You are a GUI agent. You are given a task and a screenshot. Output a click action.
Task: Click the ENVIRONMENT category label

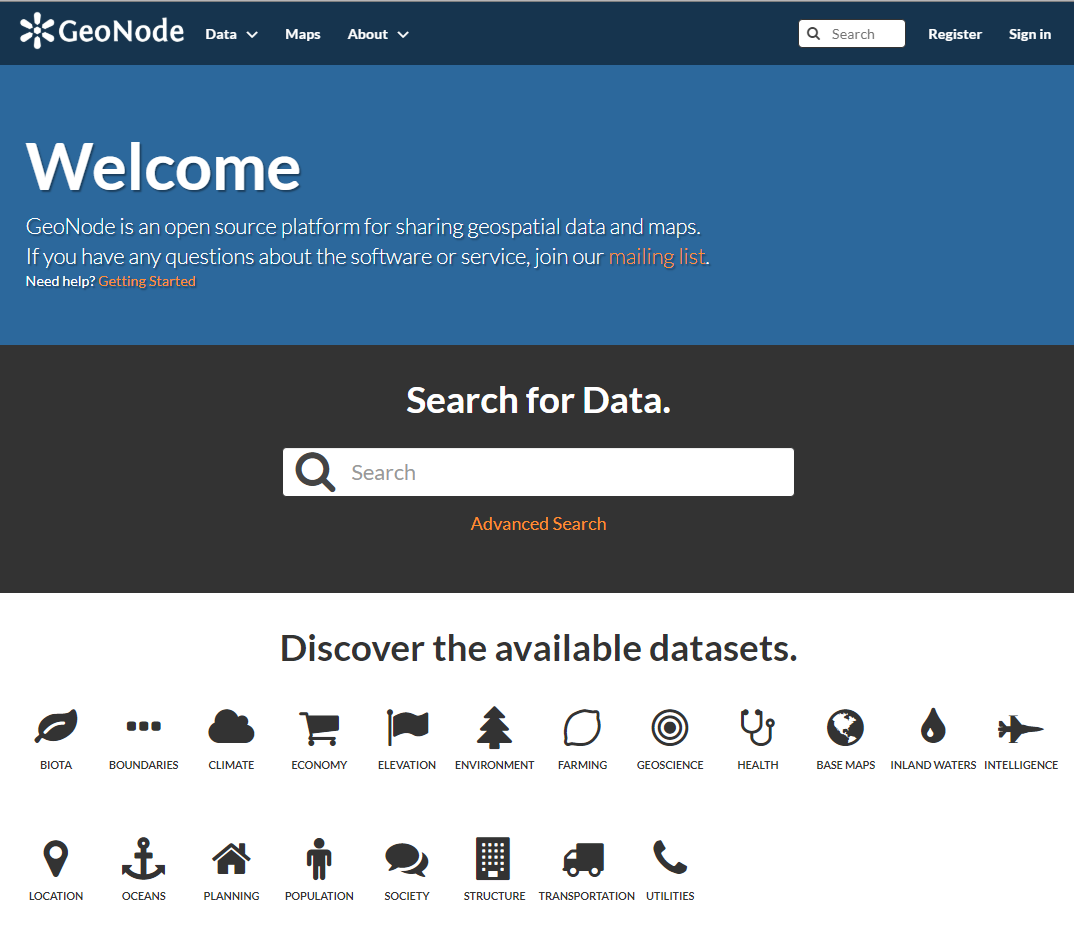tap(495, 765)
